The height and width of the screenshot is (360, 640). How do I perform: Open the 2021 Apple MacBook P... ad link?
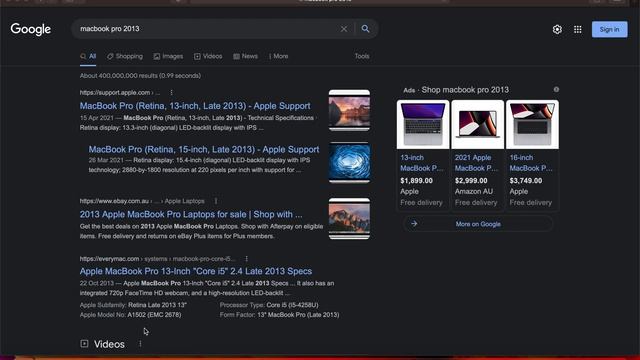(476, 163)
